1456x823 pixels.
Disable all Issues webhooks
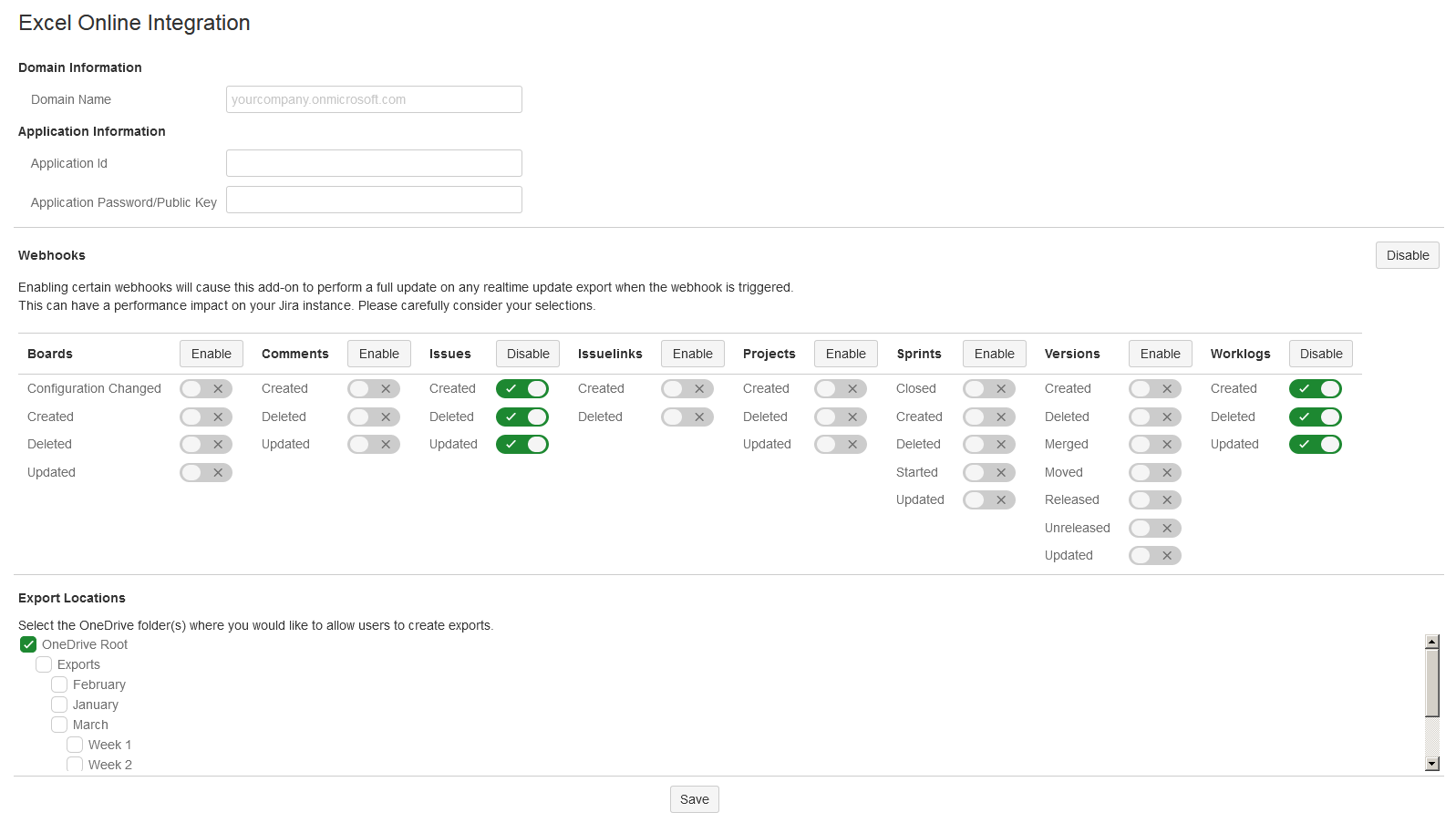click(x=527, y=354)
